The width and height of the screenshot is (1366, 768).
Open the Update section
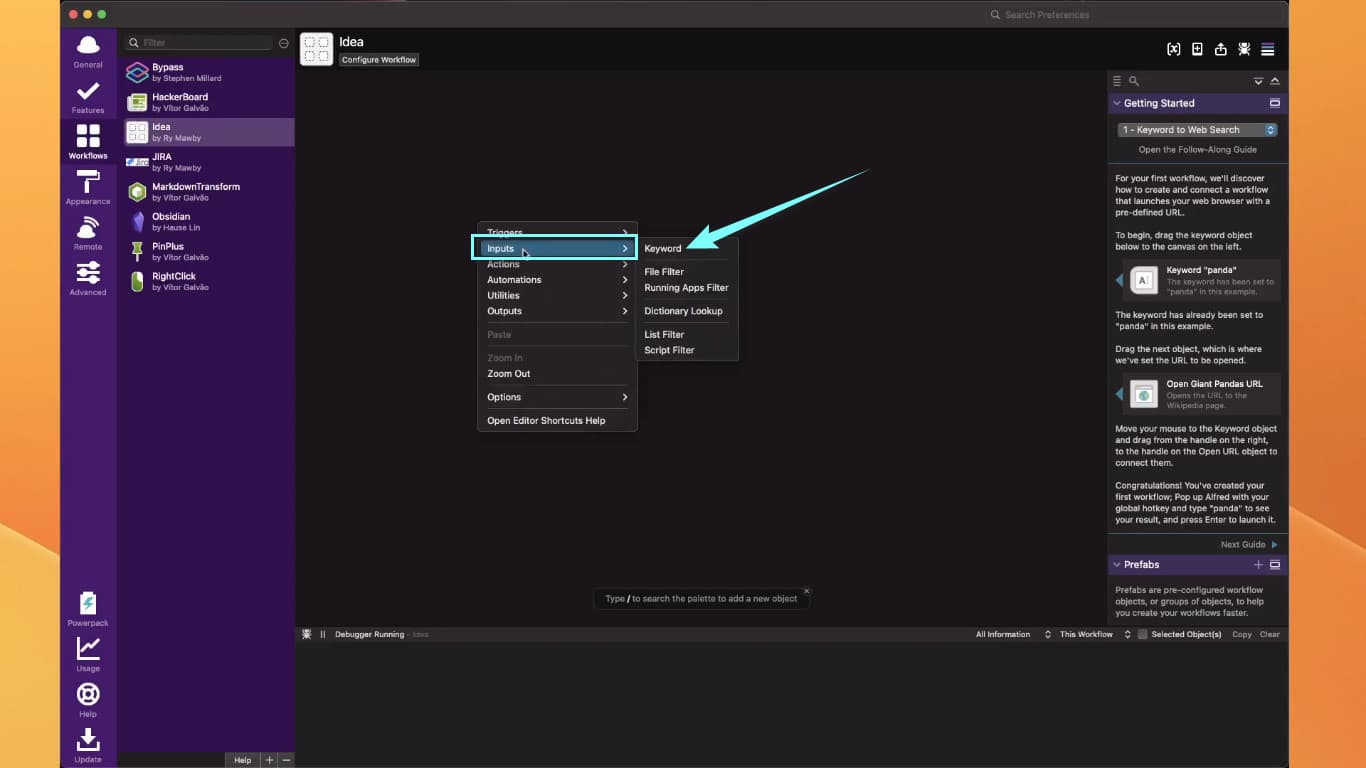(x=88, y=746)
